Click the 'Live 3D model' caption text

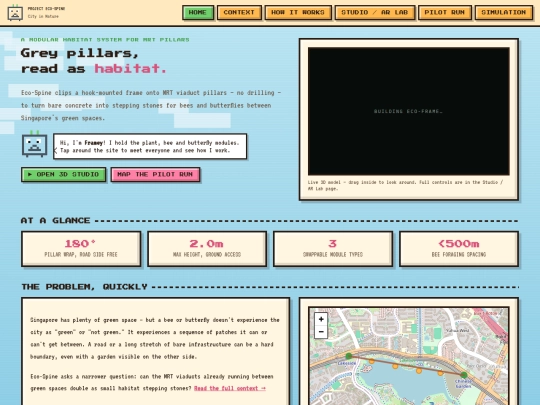[405, 185]
